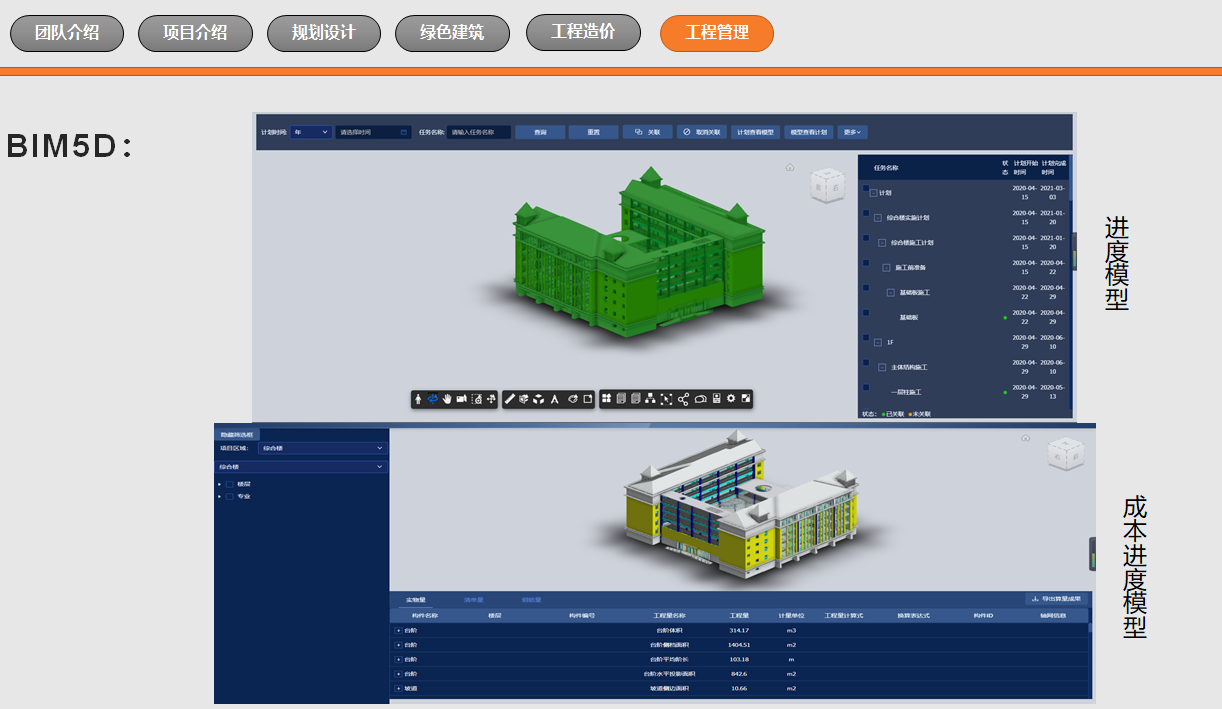This screenshot has width=1222, height=709.
Task: Check the 楼层 checkbox in filter panel
Action: [x=229, y=484]
